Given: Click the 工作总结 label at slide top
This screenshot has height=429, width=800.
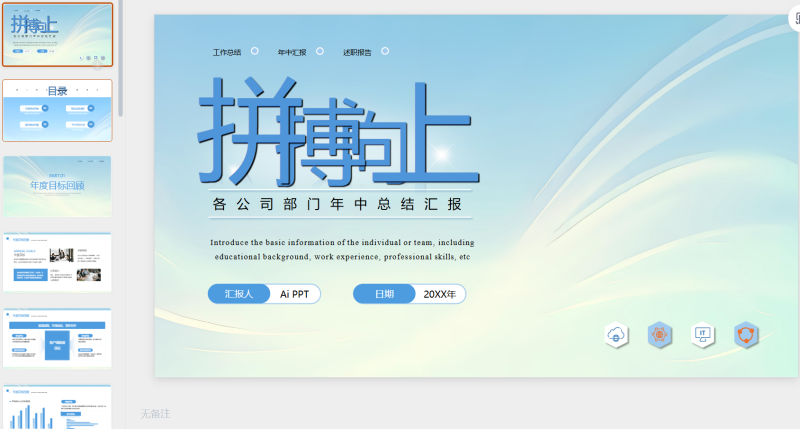Looking at the screenshot, I should (227, 52).
